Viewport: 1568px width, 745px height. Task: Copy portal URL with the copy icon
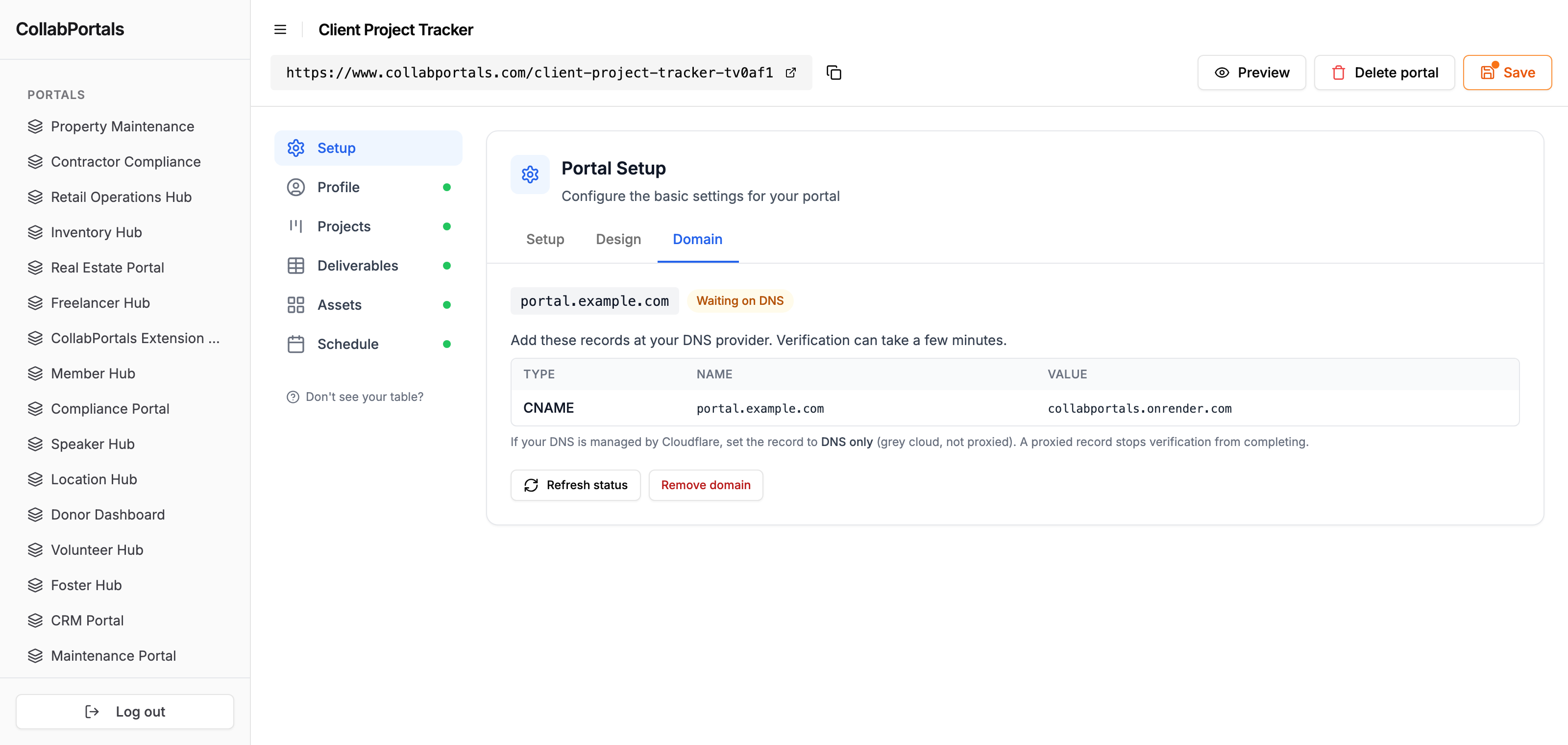coord(834,73)
